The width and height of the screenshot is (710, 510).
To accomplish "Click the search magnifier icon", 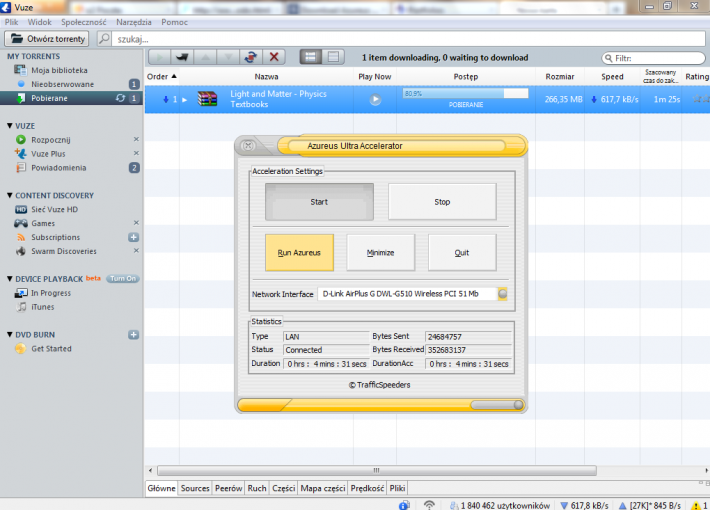I will click(x=104, y=39).
